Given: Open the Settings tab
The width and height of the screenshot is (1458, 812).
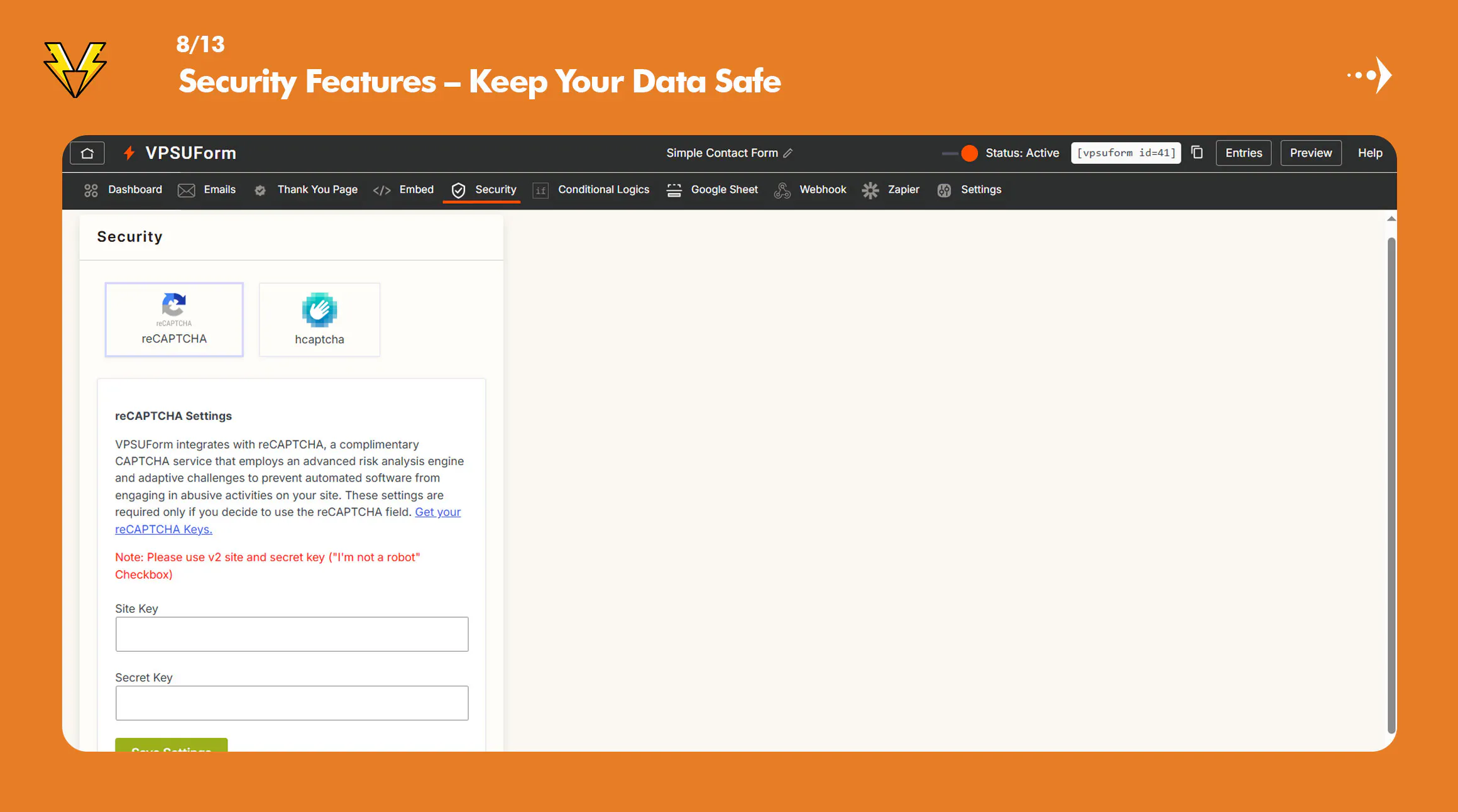Looking at the screenshot, I should pos(981,190).
